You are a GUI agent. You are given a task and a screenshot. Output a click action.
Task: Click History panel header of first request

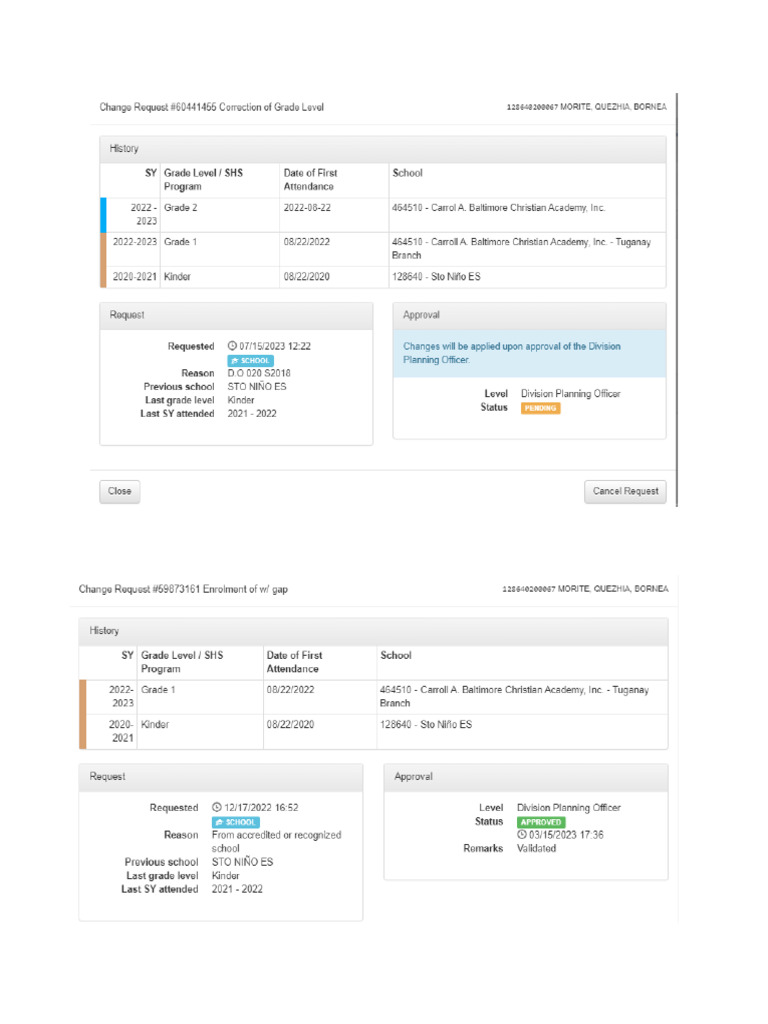pyautogui.click(x=383, y=149)
